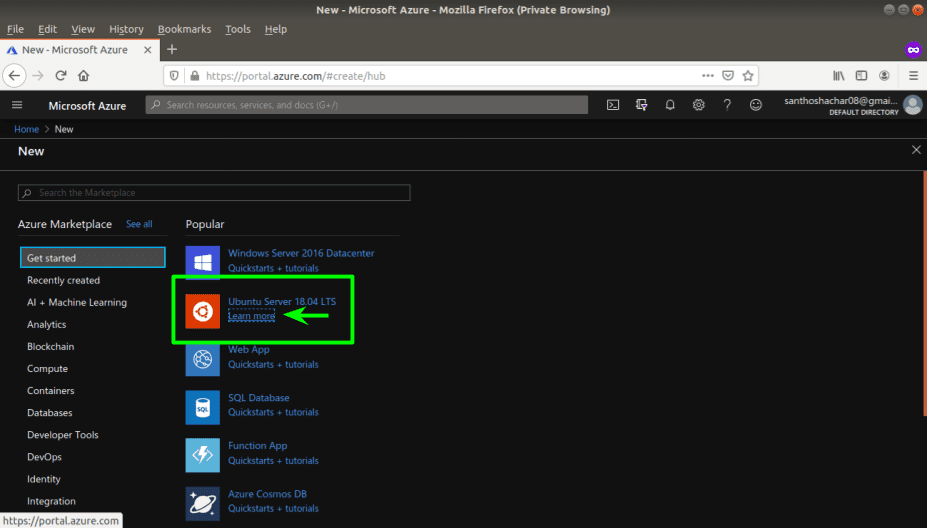
Task: Open the Web App link
Action: 249,349
